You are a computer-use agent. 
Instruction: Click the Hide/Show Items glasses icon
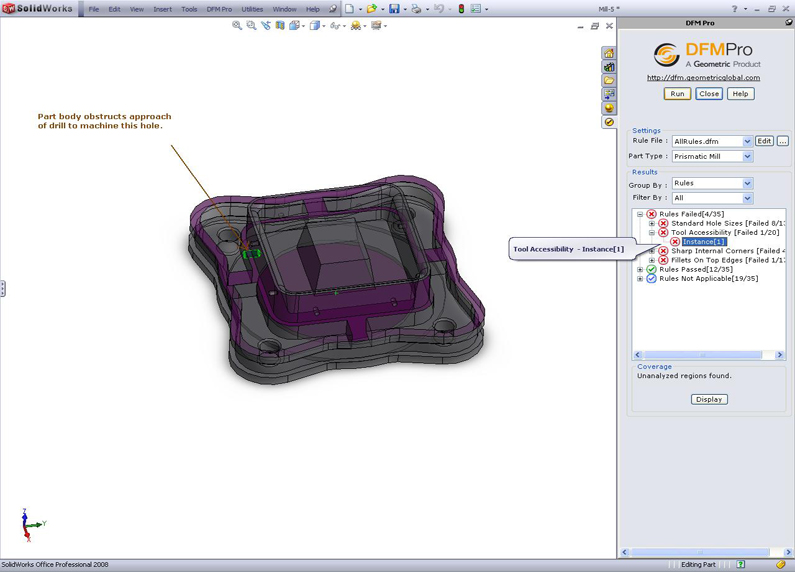pyautogui.click(x=335, y=25)
